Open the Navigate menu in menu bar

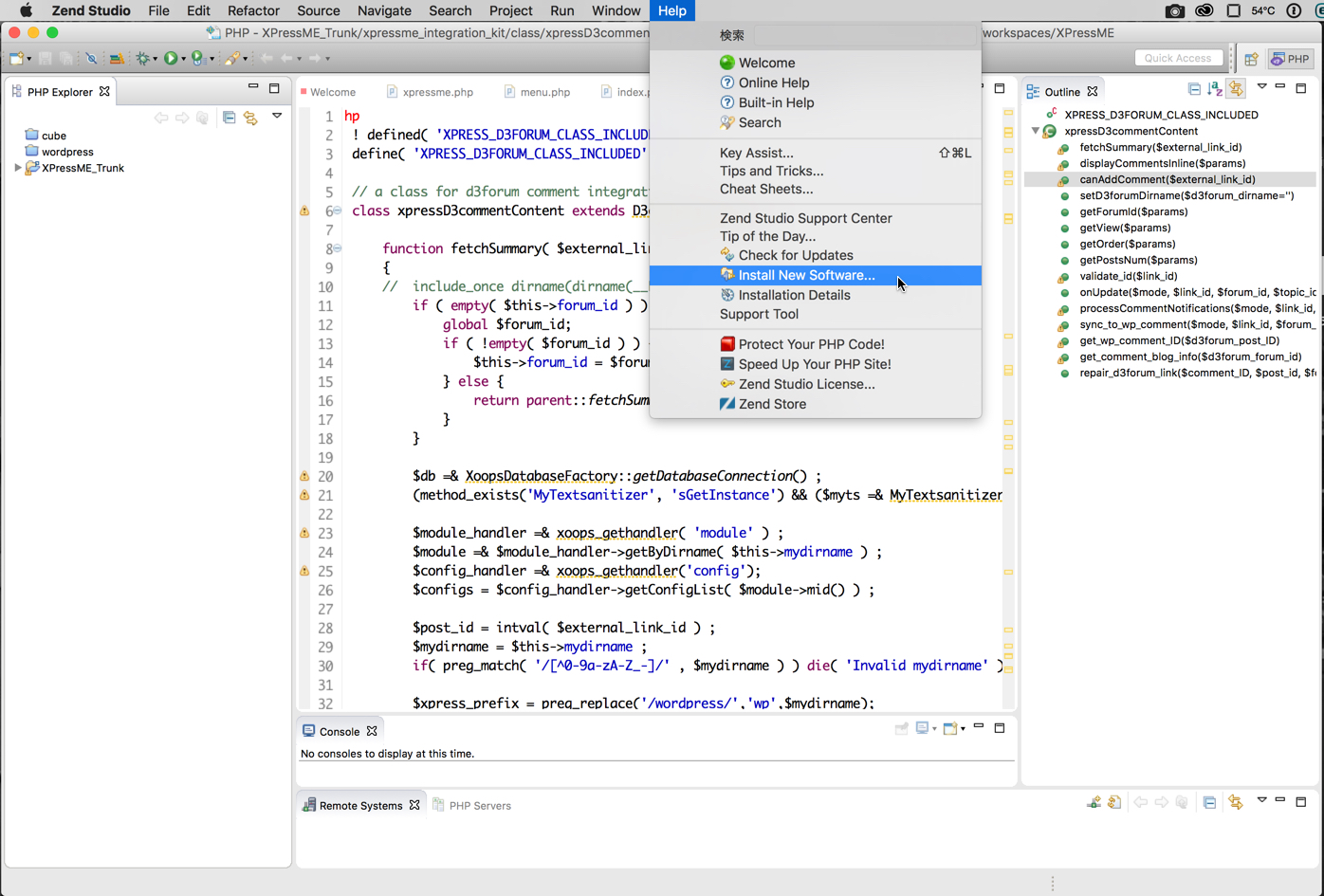point(384,10)
